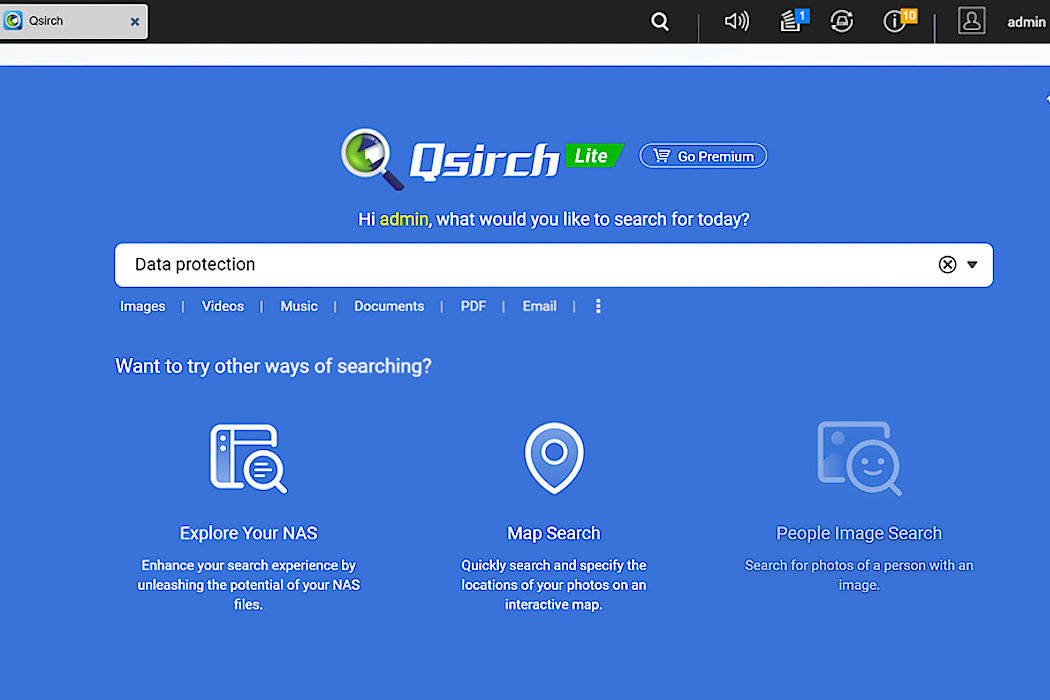Screen dimensions: 1050x700
Task: Clear the search text with X icon
Action: tap(947, 265)
